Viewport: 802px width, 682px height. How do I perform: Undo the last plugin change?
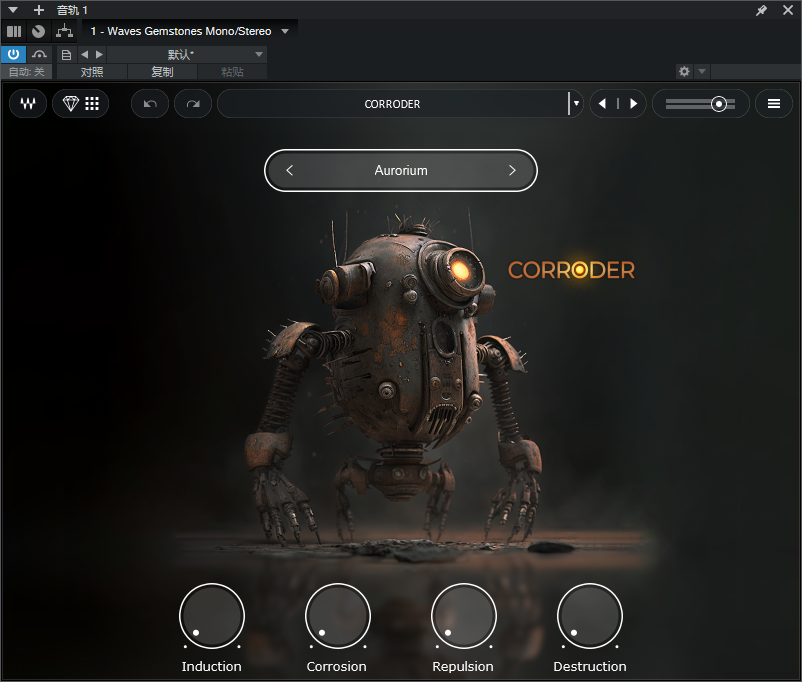(150, 104)
